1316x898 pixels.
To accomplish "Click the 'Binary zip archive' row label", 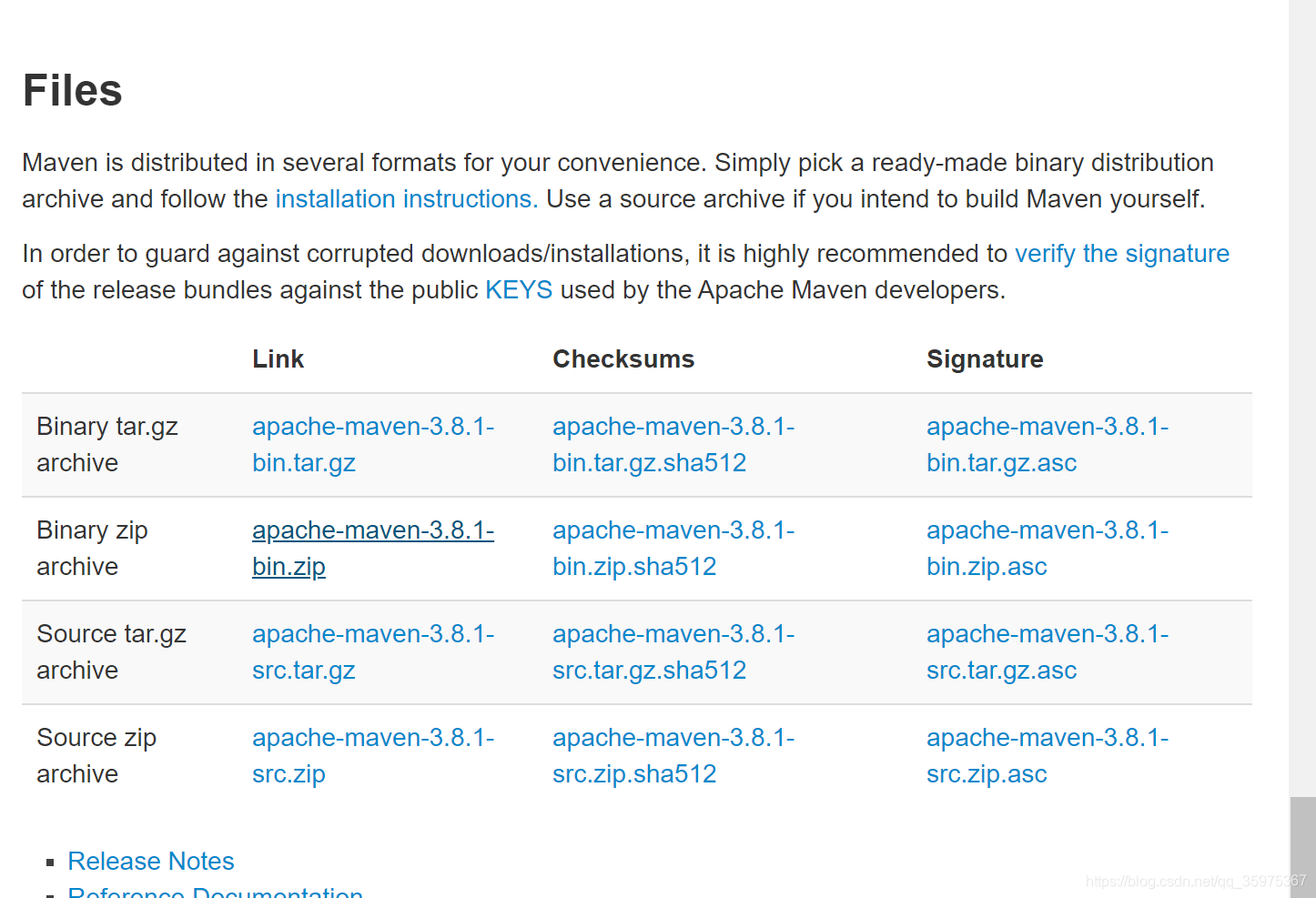I will tap(92, 549).
